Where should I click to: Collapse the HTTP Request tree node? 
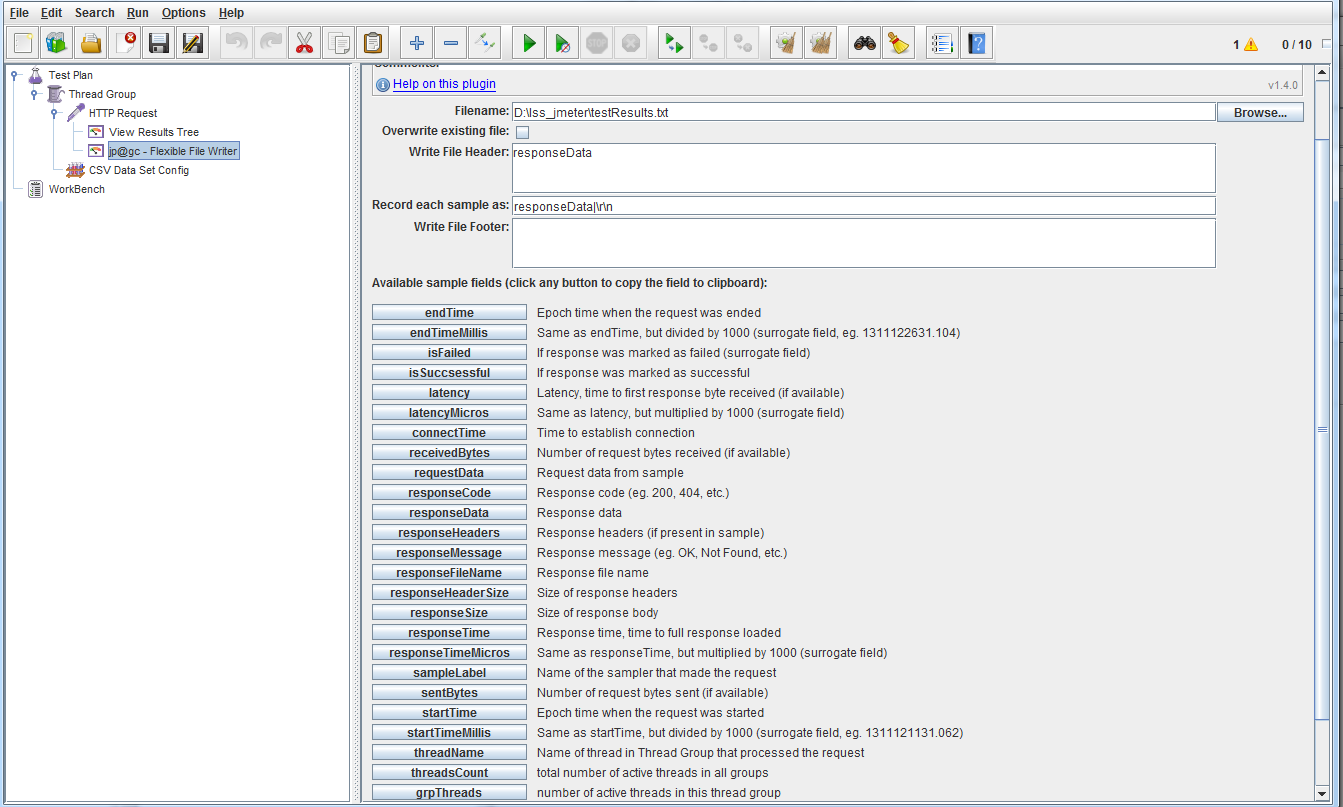tap(55, 113)
